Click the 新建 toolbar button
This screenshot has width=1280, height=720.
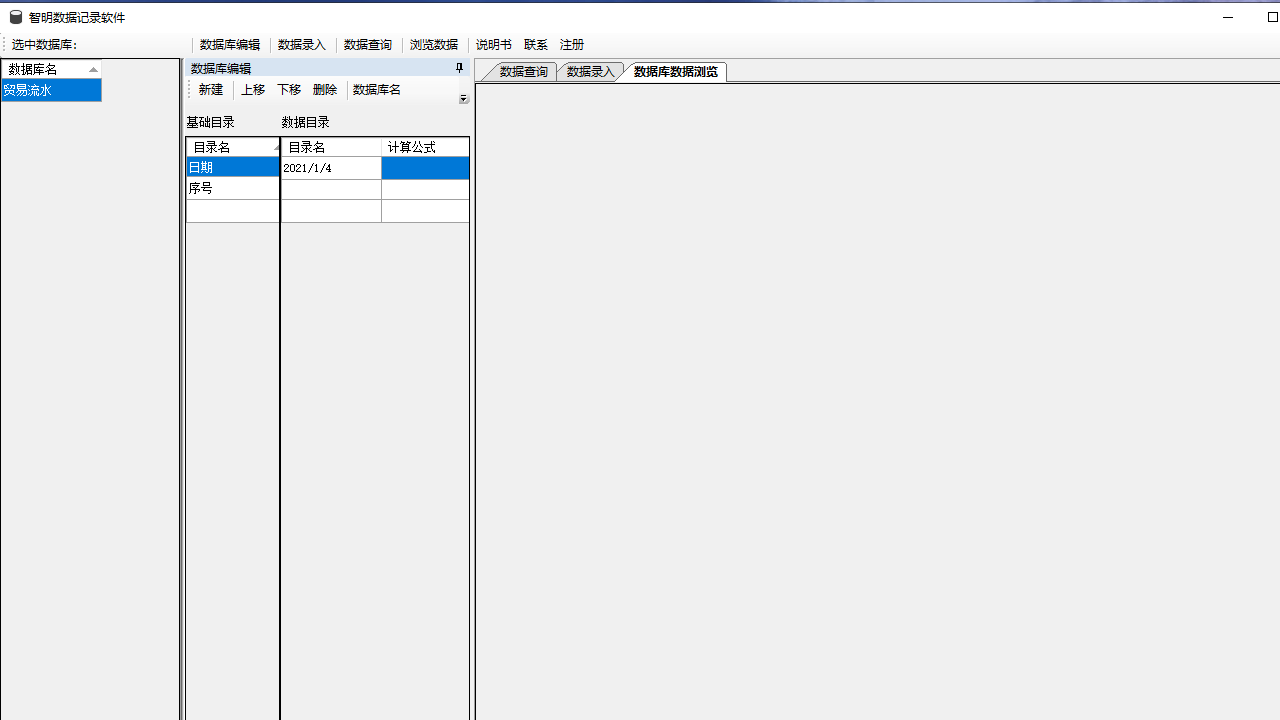[211, 90]
